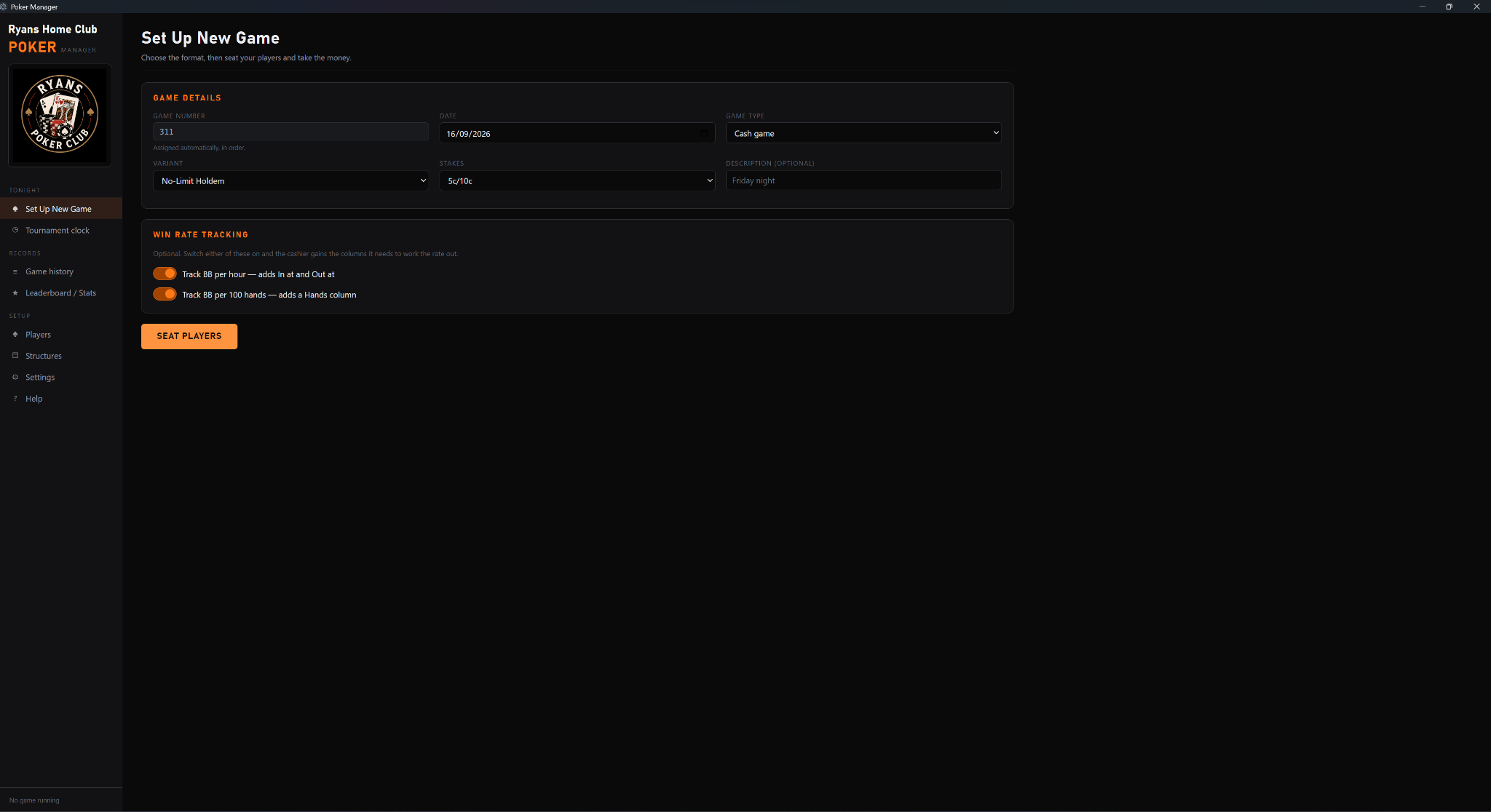
Task: Open the Stakes dropdown showing 5c/10c
Action: 577,180
